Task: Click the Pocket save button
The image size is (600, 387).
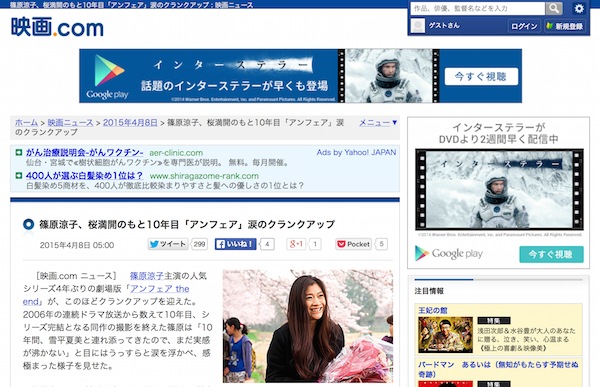Action: (x=354, y=244)
